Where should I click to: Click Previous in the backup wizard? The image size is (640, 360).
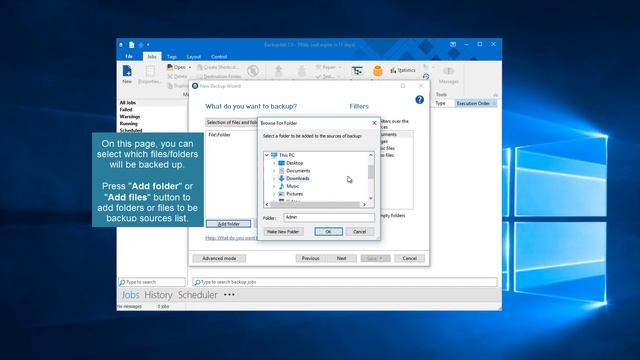click(310, 258)
